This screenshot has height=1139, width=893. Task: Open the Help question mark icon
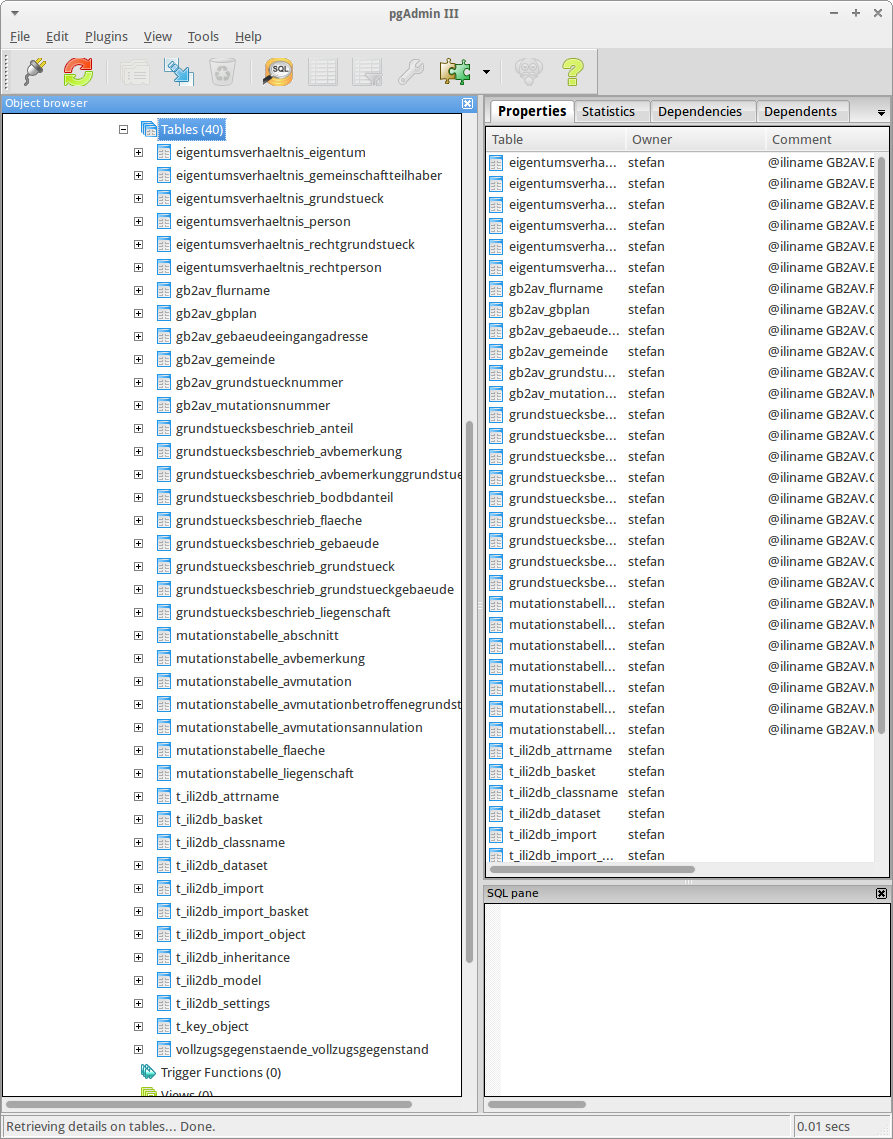573,71
